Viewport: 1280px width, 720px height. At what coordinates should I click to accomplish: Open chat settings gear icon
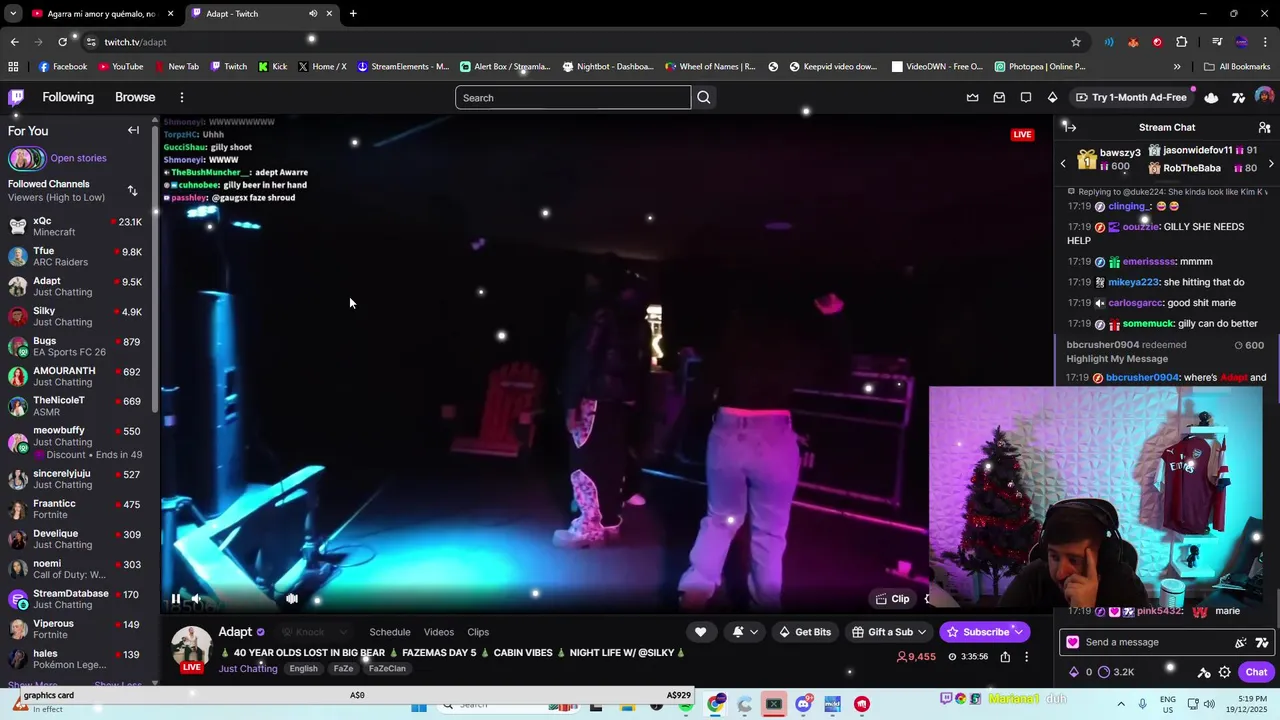pyautogui.click(x=1224, y=672)
